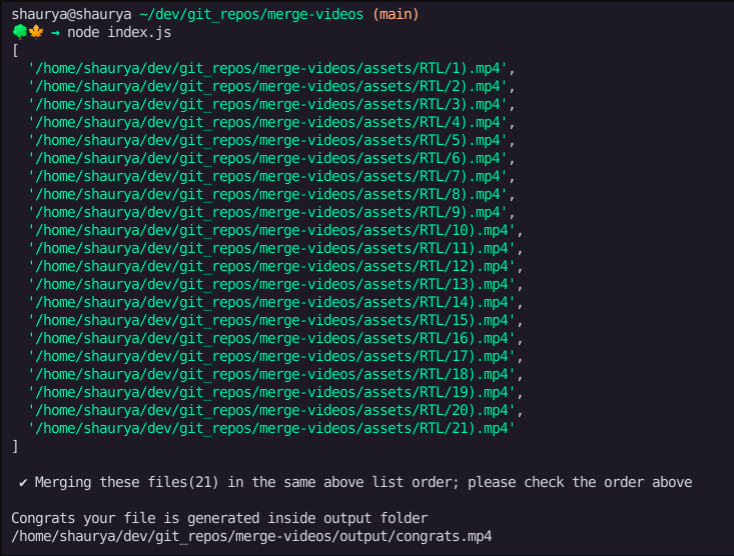Click the prompt arrow symbol

[55, 33]
